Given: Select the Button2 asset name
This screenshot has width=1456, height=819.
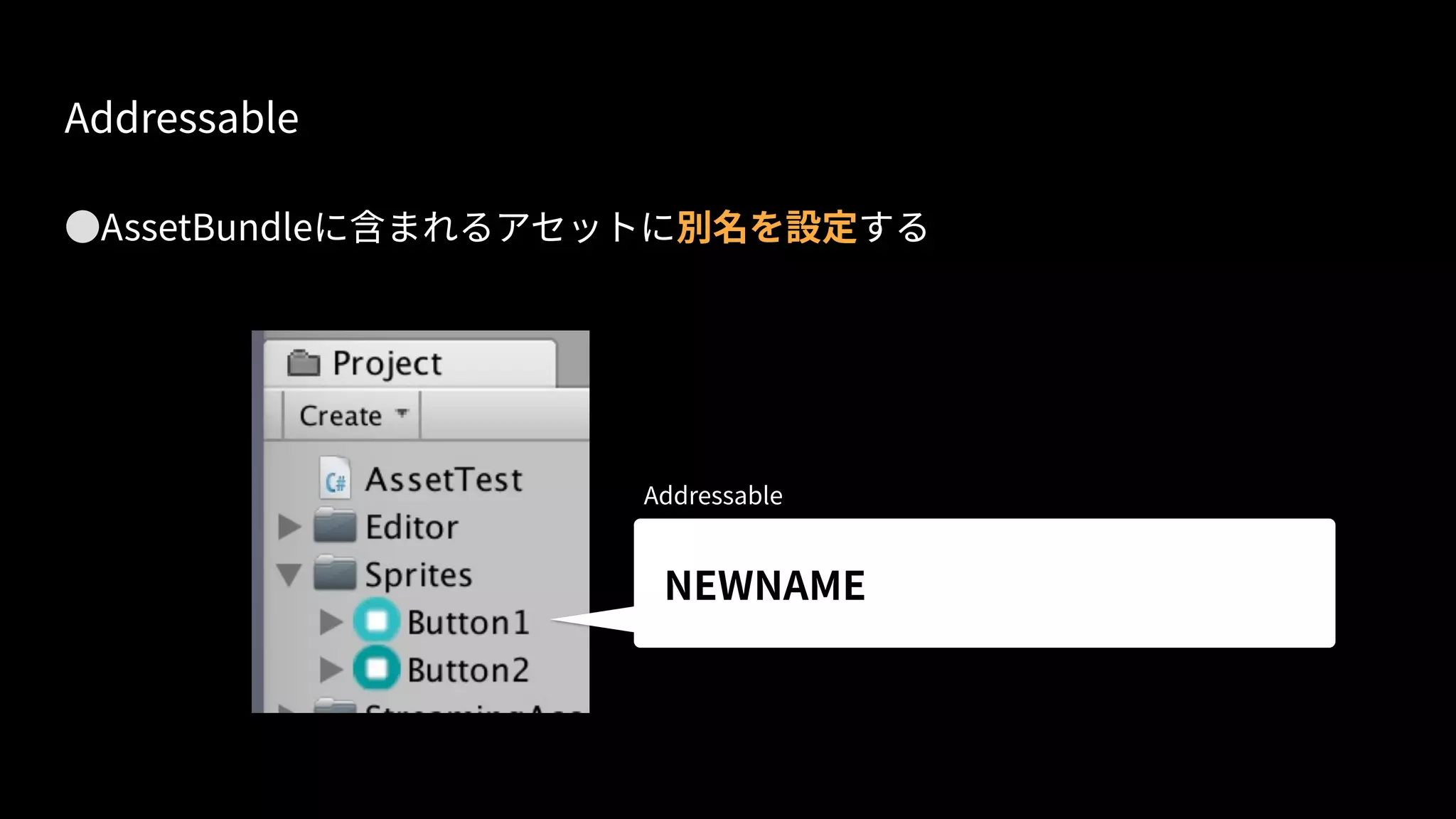Looking at the screenshot, I should click(469, 670).
